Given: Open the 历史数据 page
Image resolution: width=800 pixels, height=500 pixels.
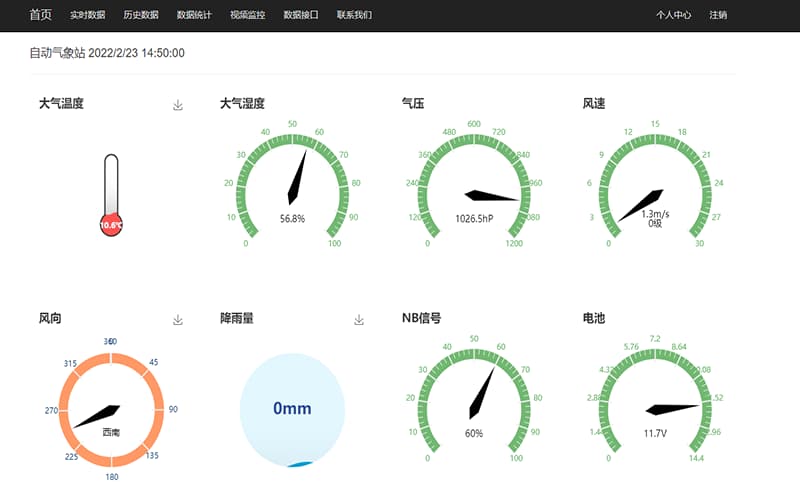Looking at the screenshot, I should click(141, 15).
